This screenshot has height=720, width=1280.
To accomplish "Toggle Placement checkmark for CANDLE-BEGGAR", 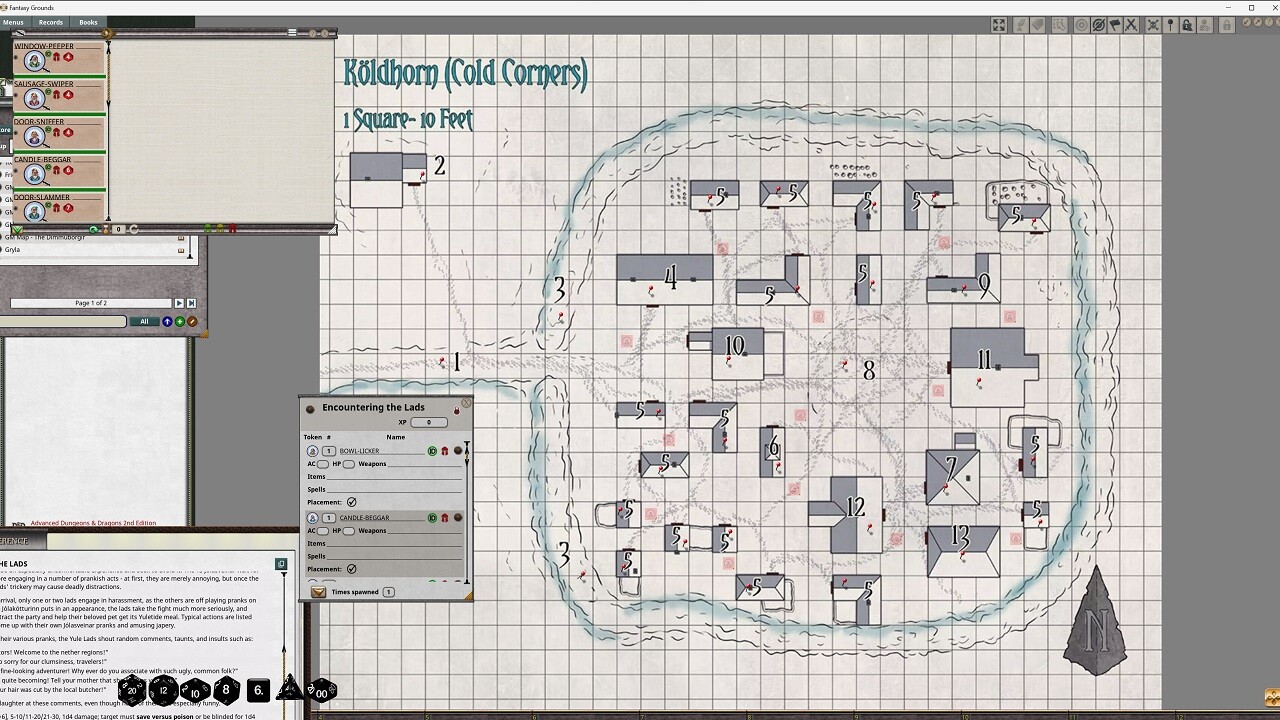I will point(351,569).
